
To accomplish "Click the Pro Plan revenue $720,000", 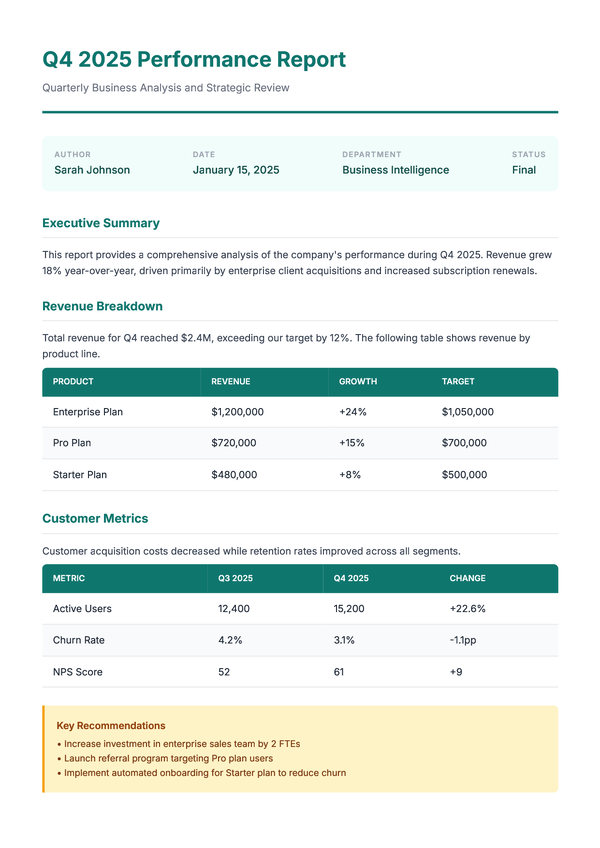I will click(234, 443).
